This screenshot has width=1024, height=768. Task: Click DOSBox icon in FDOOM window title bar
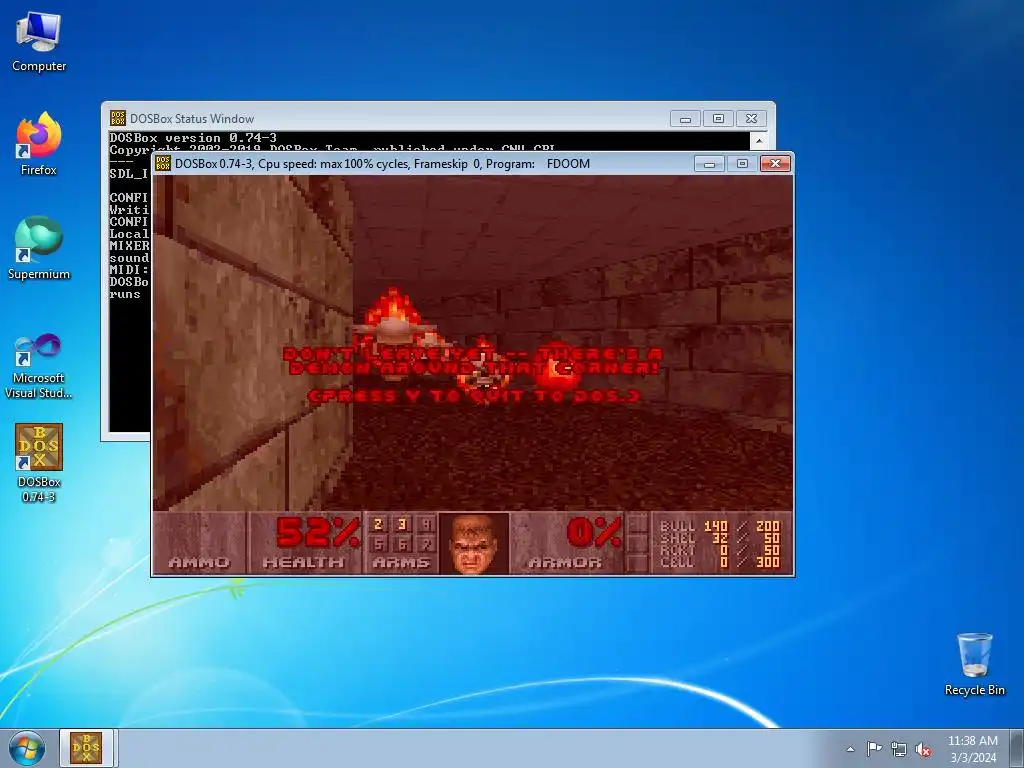click(x=163, y=163)
